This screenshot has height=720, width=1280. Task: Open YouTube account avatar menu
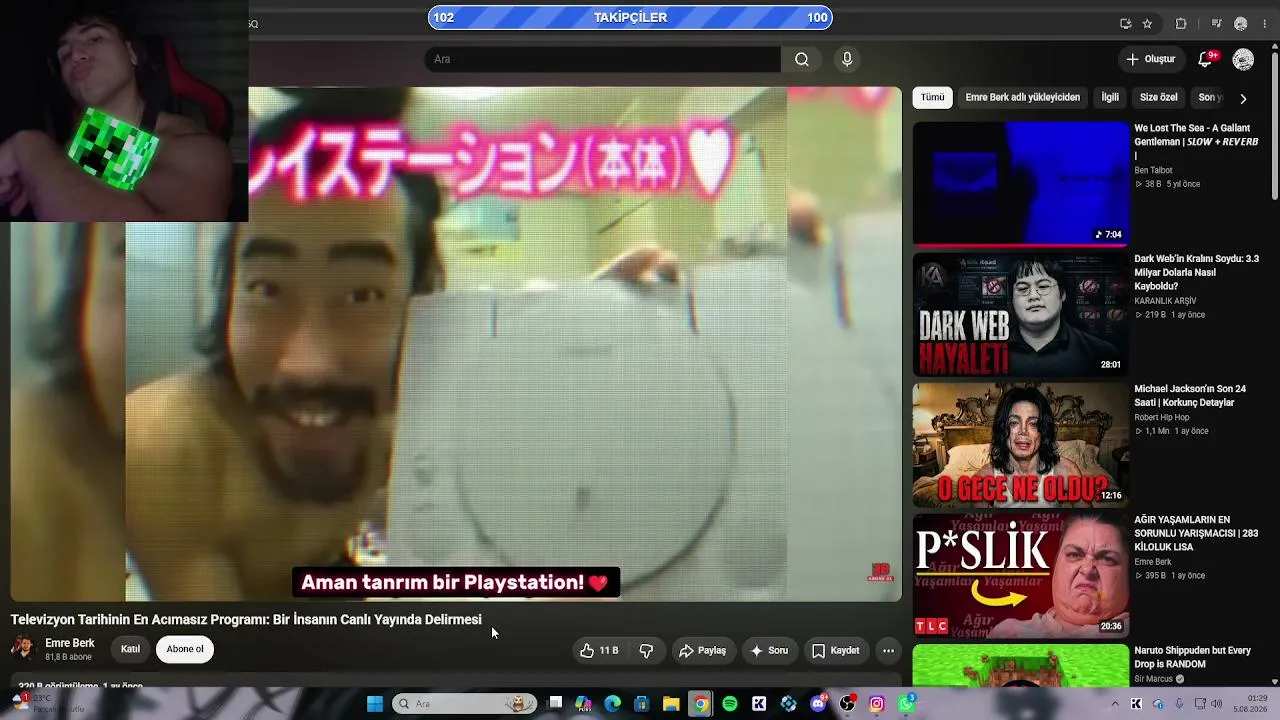(x=1243, y=59)
